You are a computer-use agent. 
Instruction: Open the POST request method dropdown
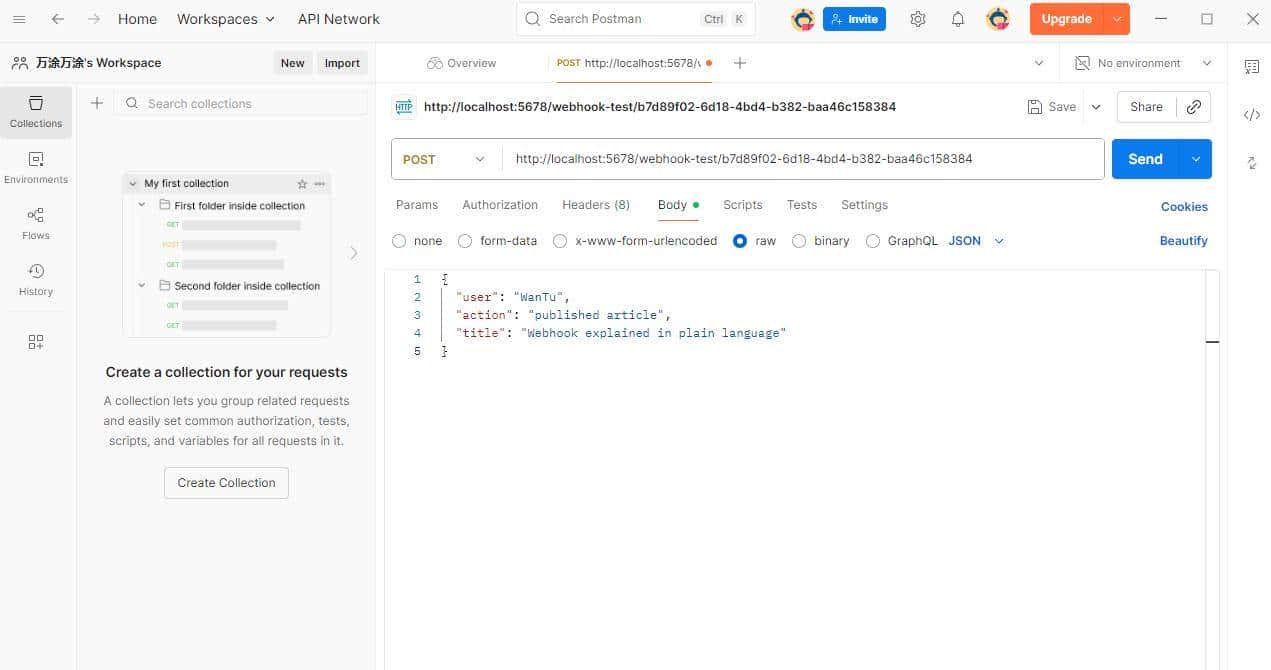click(x=444, y=158)
